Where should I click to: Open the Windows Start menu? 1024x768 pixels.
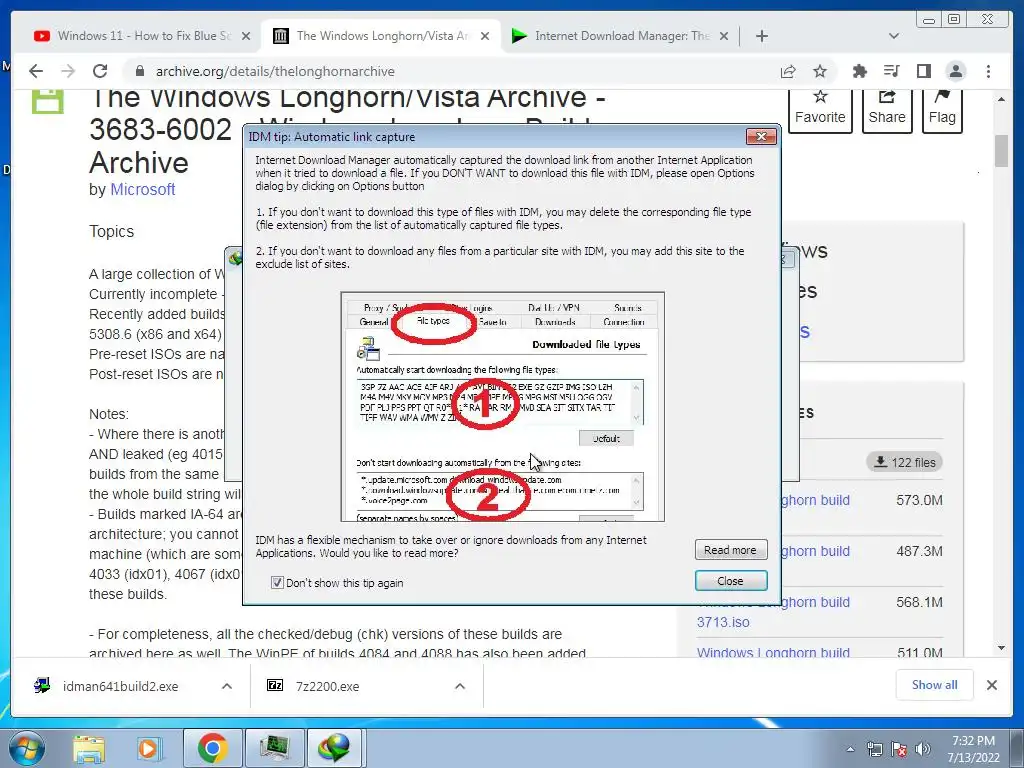(26, 749)
